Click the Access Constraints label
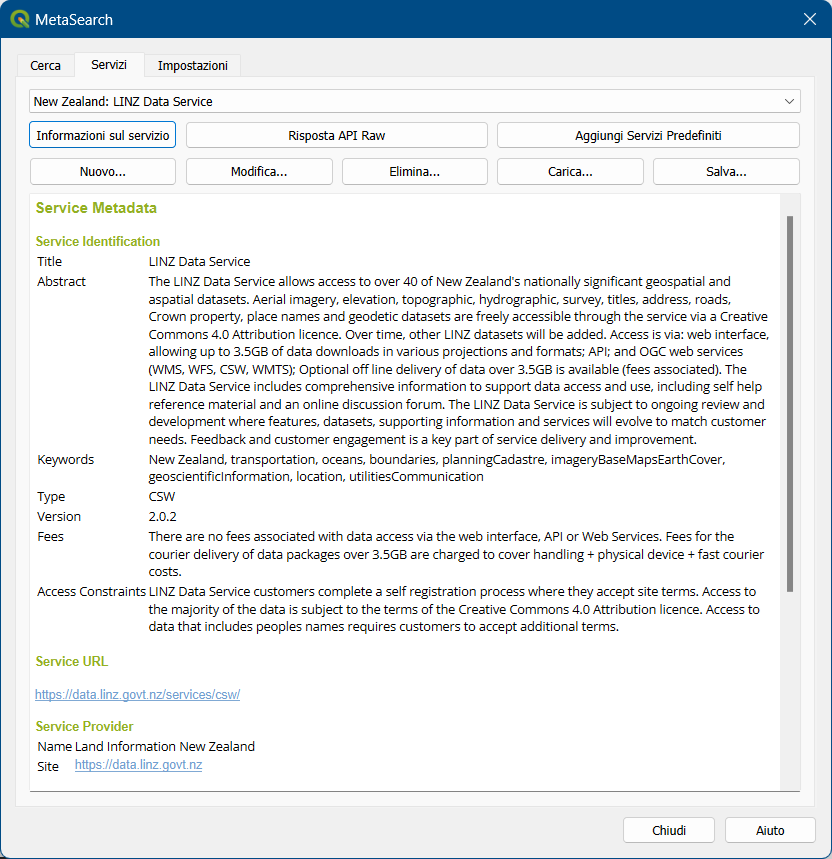 pyautogui.click(x=91, y=592)
